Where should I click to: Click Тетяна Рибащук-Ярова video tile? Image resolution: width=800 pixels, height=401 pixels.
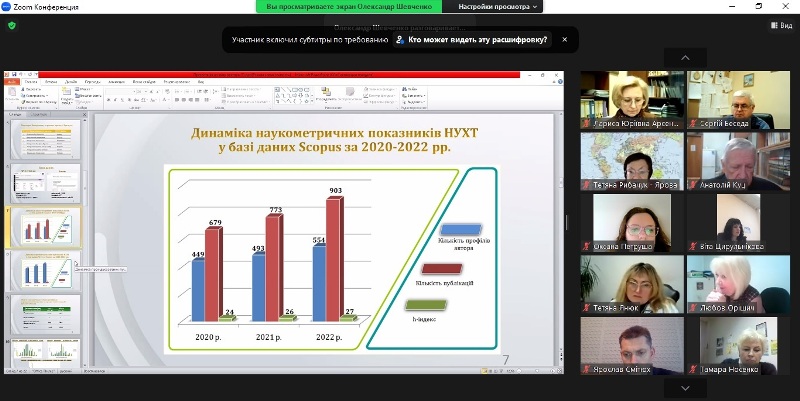coord(632,161)
